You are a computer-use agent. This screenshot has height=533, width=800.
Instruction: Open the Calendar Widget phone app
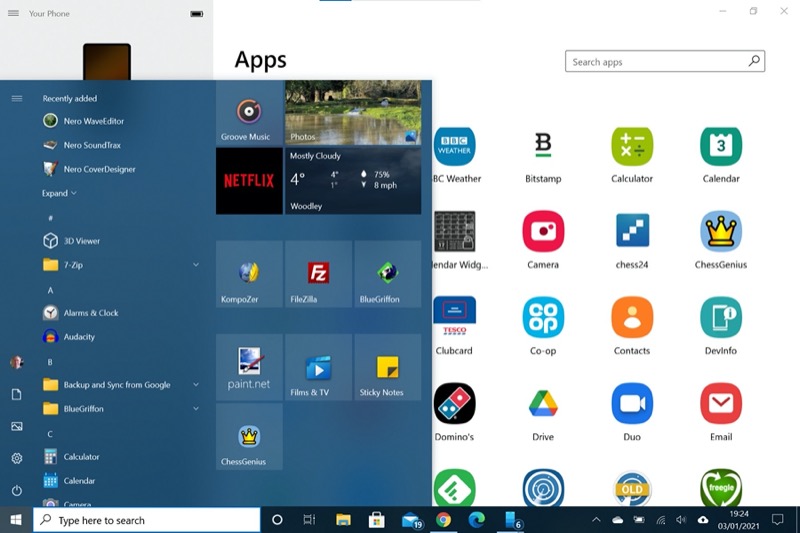click(455, 232)
